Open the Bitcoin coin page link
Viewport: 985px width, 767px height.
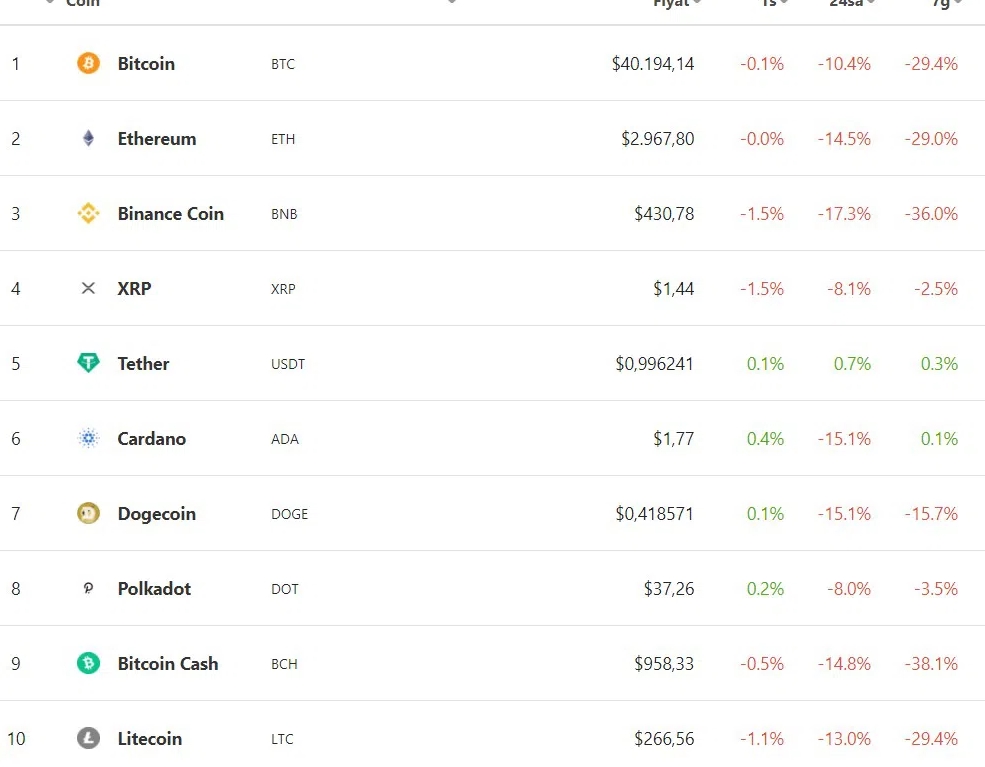tap(146, 64)
